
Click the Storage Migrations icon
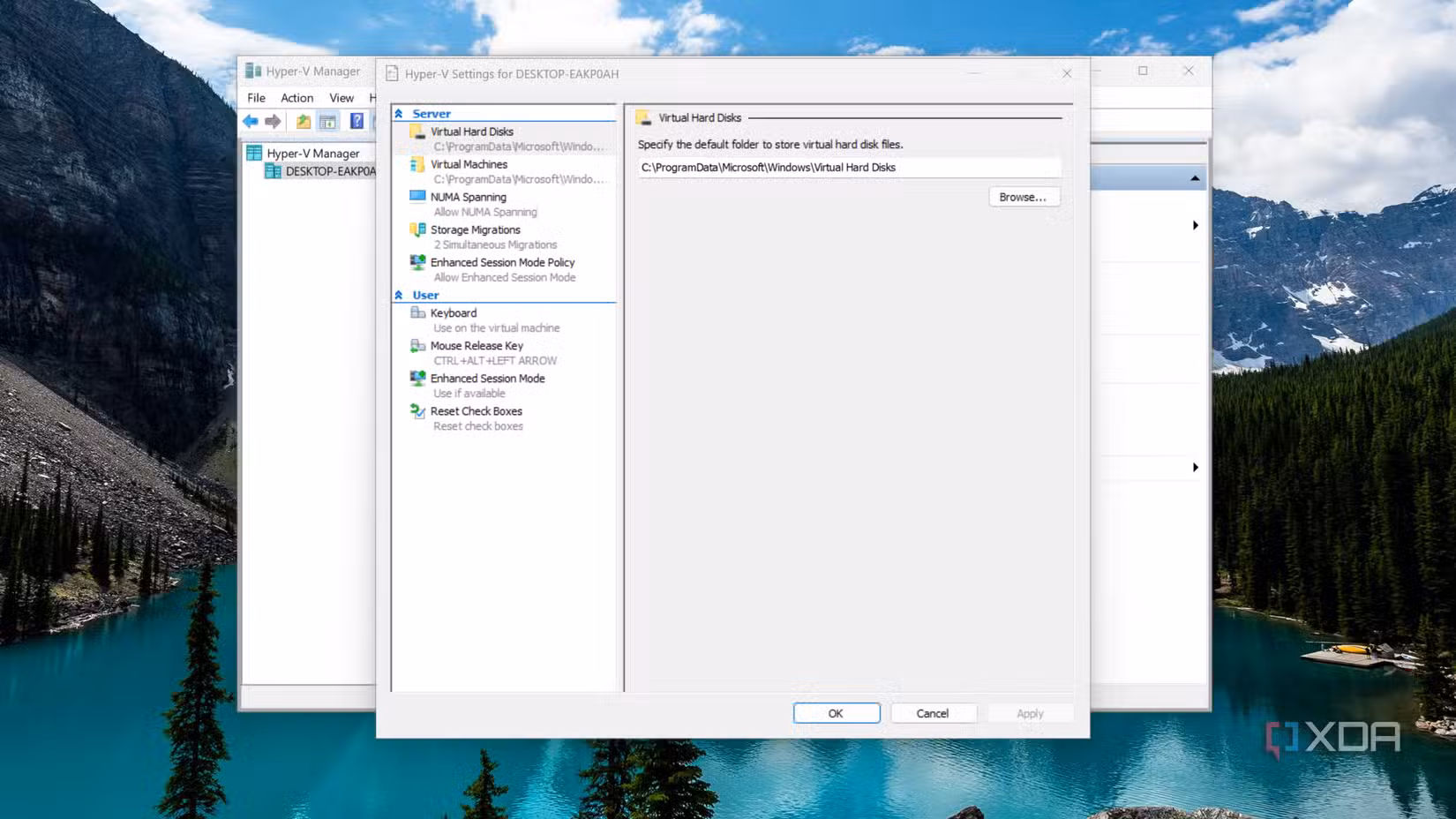pos(417,229)
